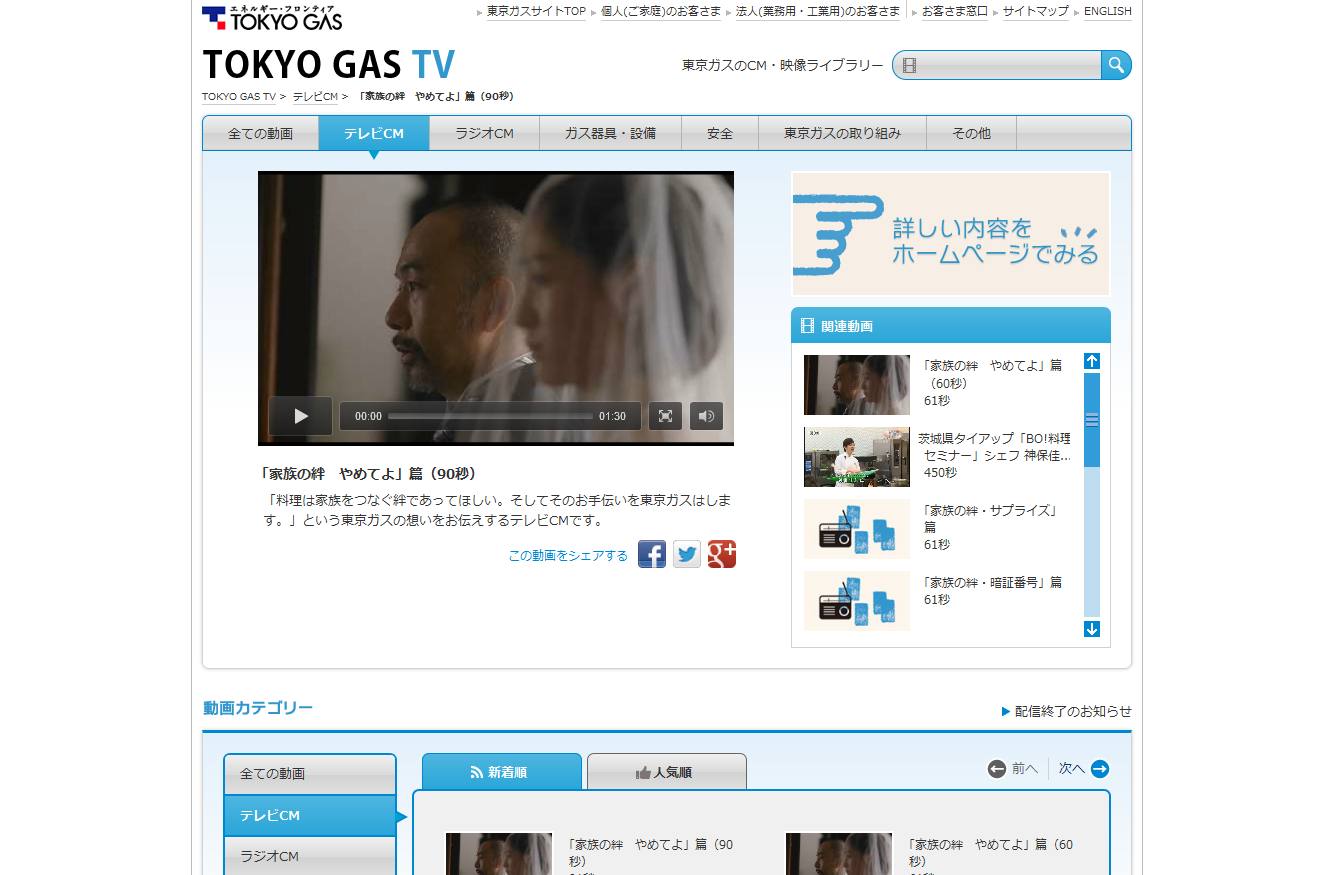Open 法人(業務用・工業用)のお客さま link

(818, 12)
